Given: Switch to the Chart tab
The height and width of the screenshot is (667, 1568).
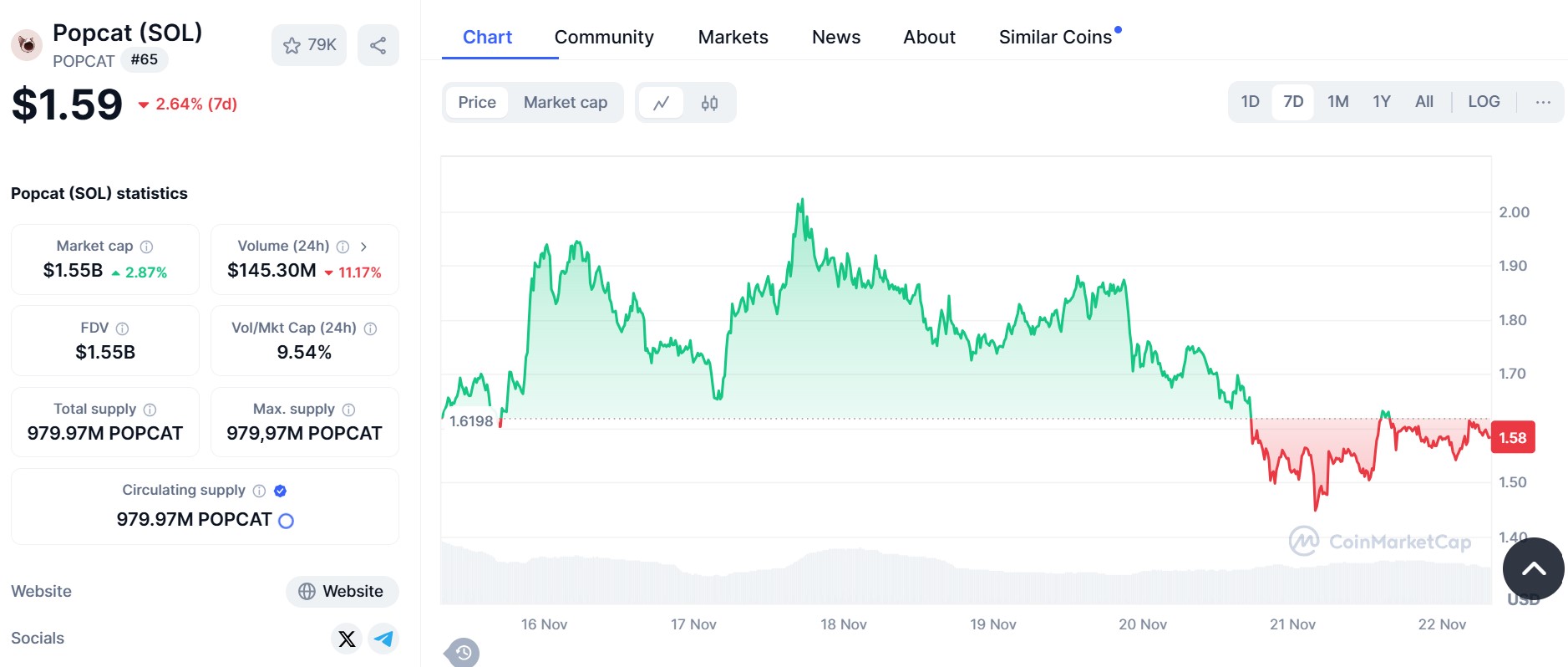Looking at the screenshot, I should tap(488, 38).
